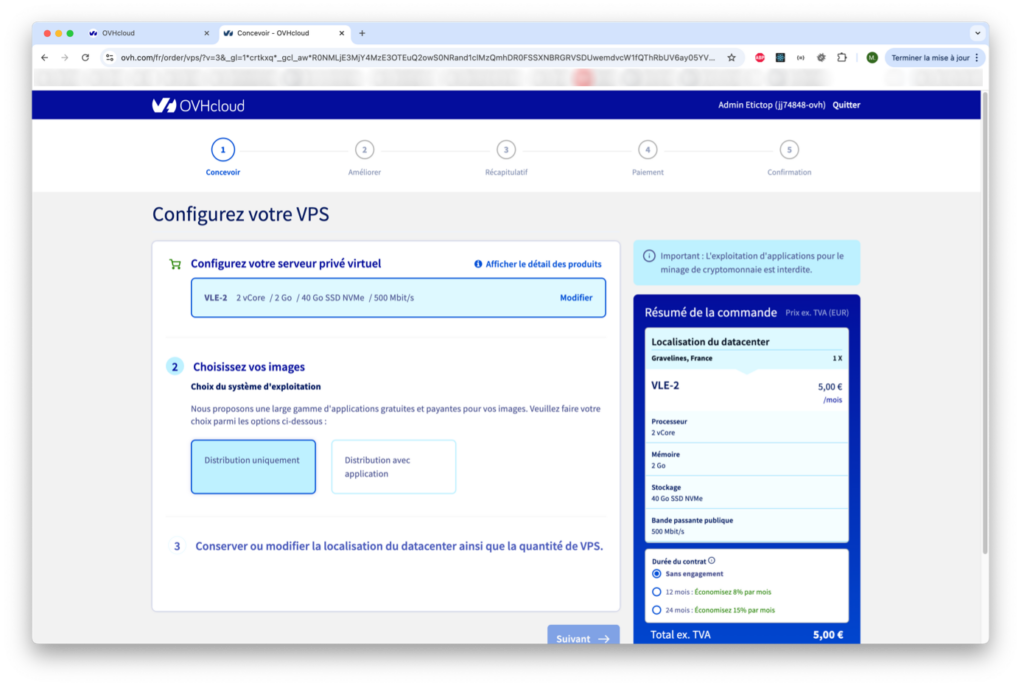Click Admin Etictop account name
Screen dimensions: 1024x689
(x=771, y=105)
